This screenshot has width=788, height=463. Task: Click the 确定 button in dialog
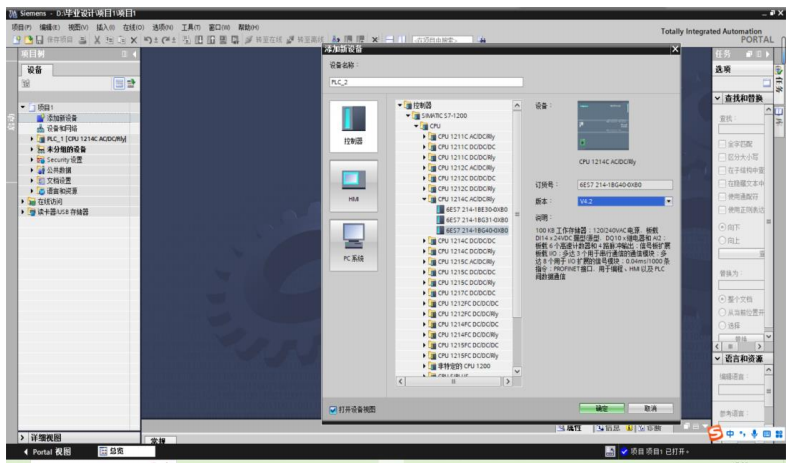[602, 409]
